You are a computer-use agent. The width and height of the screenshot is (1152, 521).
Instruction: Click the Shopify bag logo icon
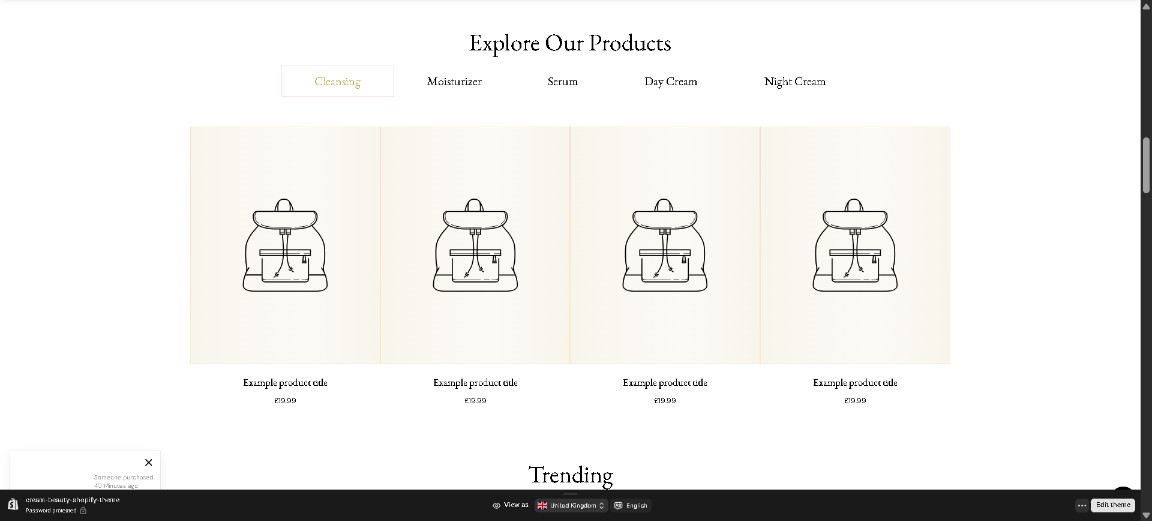tap(12, 505)
